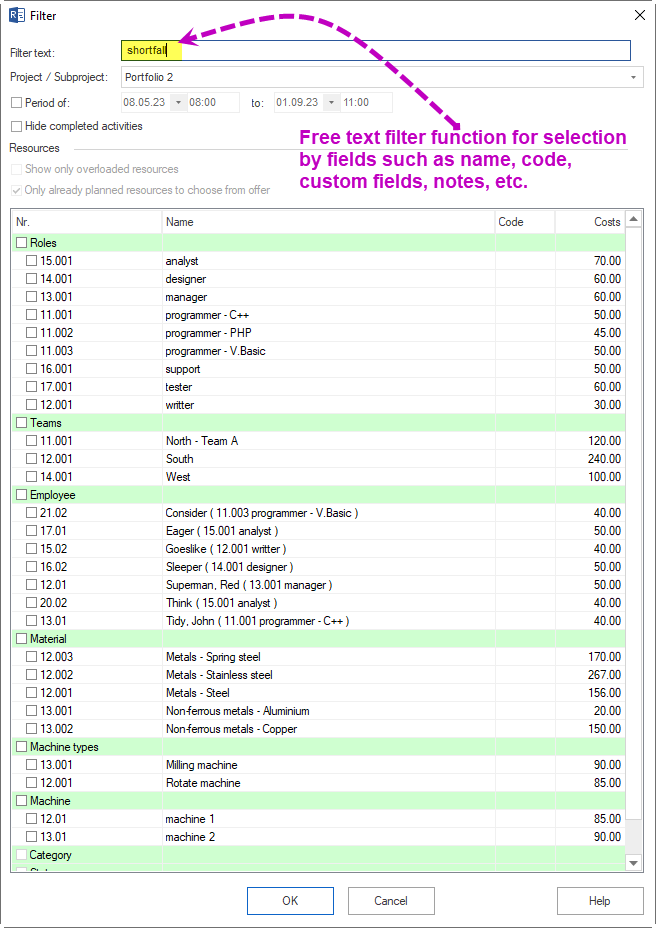The height and width of the screenshot is (928, 656).
Task: Check the 15.001 analyst checkbox
Action: pyautogui.click(x=31, y=261)
